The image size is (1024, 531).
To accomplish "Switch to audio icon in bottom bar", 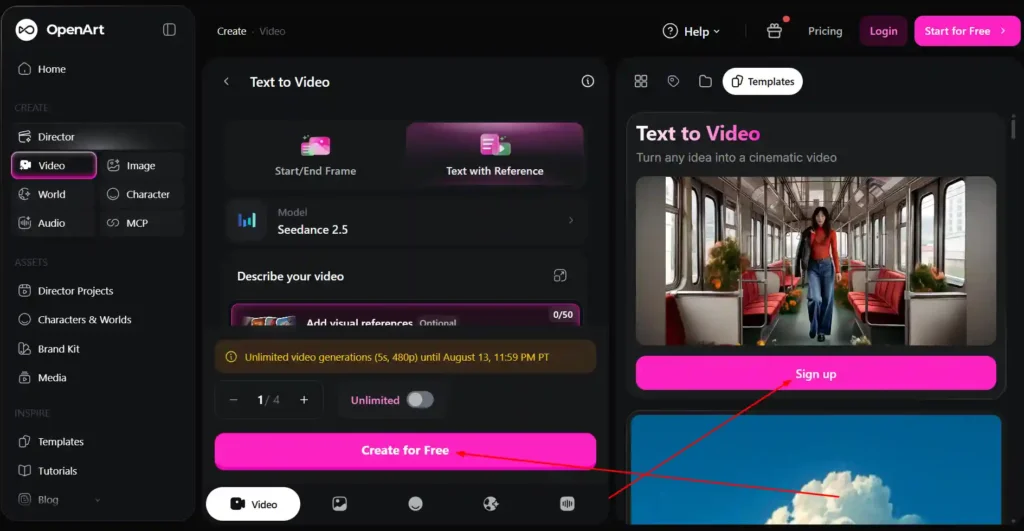I will tap(567, 504).
